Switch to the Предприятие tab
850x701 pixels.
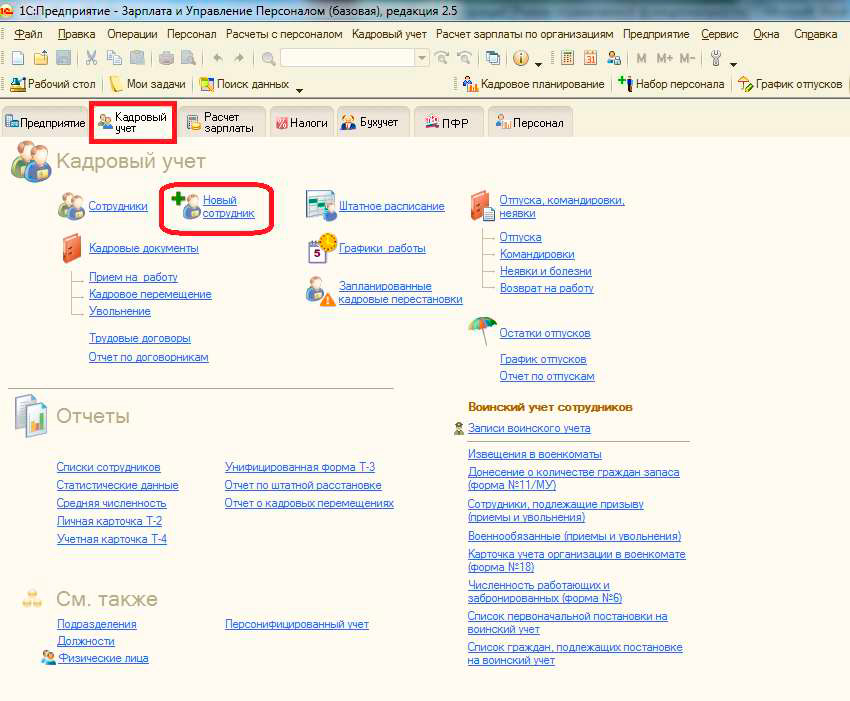pos(45,123)
